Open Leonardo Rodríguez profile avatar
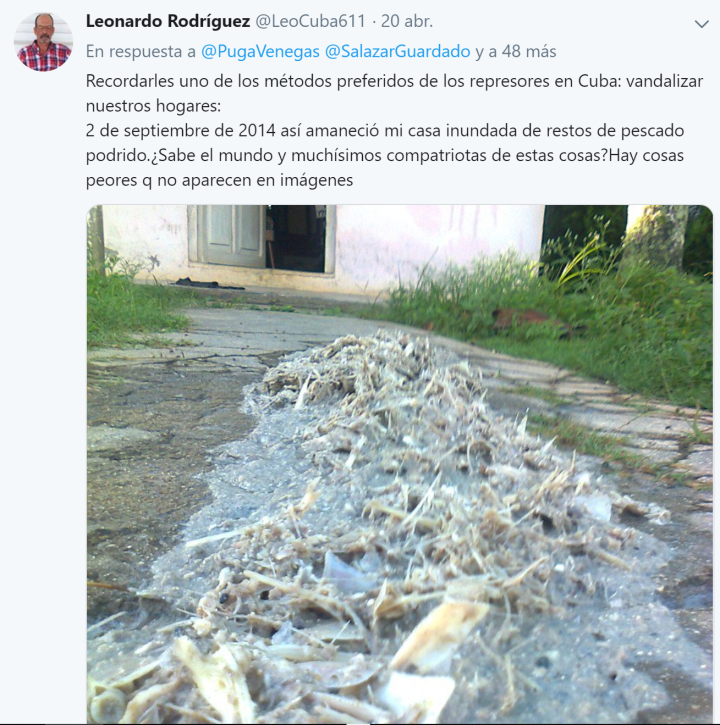 point(43,42)
